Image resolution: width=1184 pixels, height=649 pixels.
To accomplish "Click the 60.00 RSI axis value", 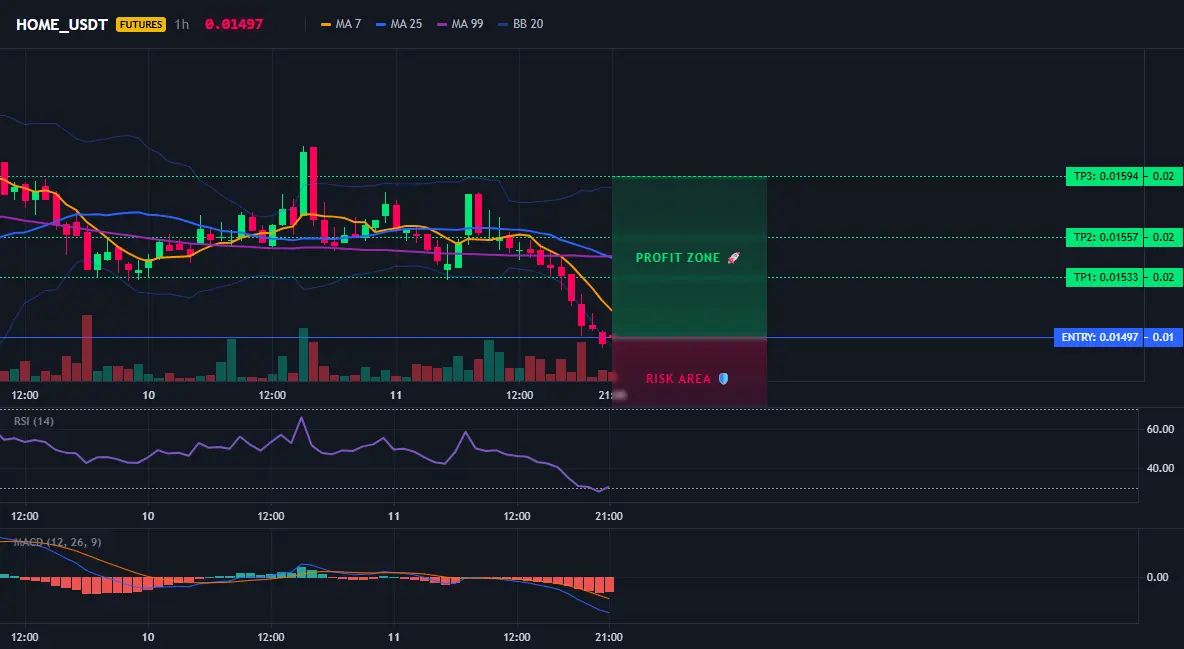I will point(1160,429).
